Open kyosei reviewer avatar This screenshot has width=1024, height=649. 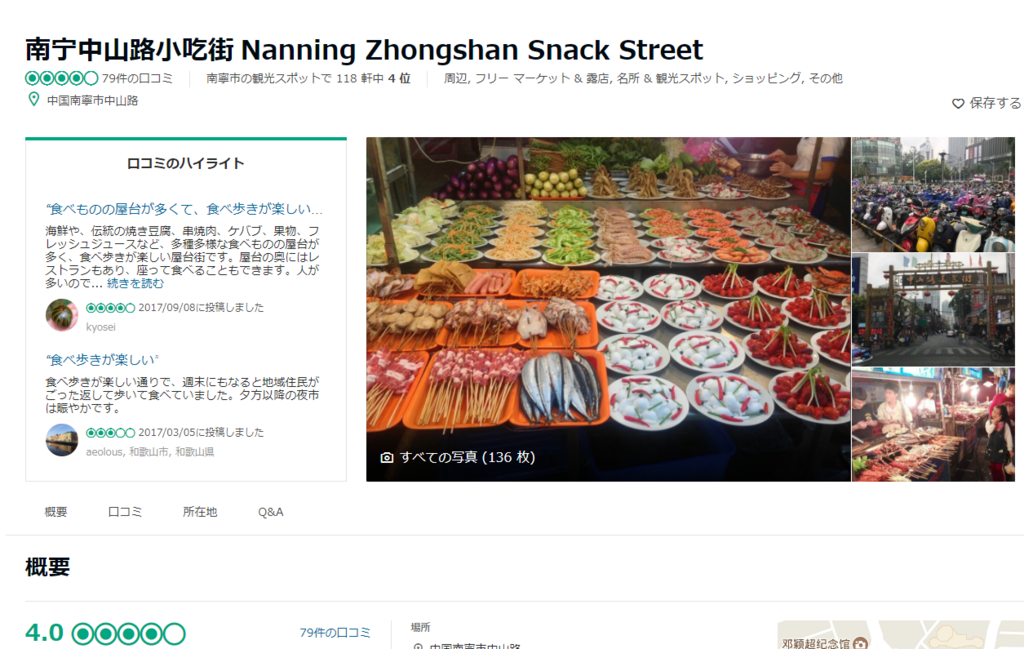pos(62,315)
